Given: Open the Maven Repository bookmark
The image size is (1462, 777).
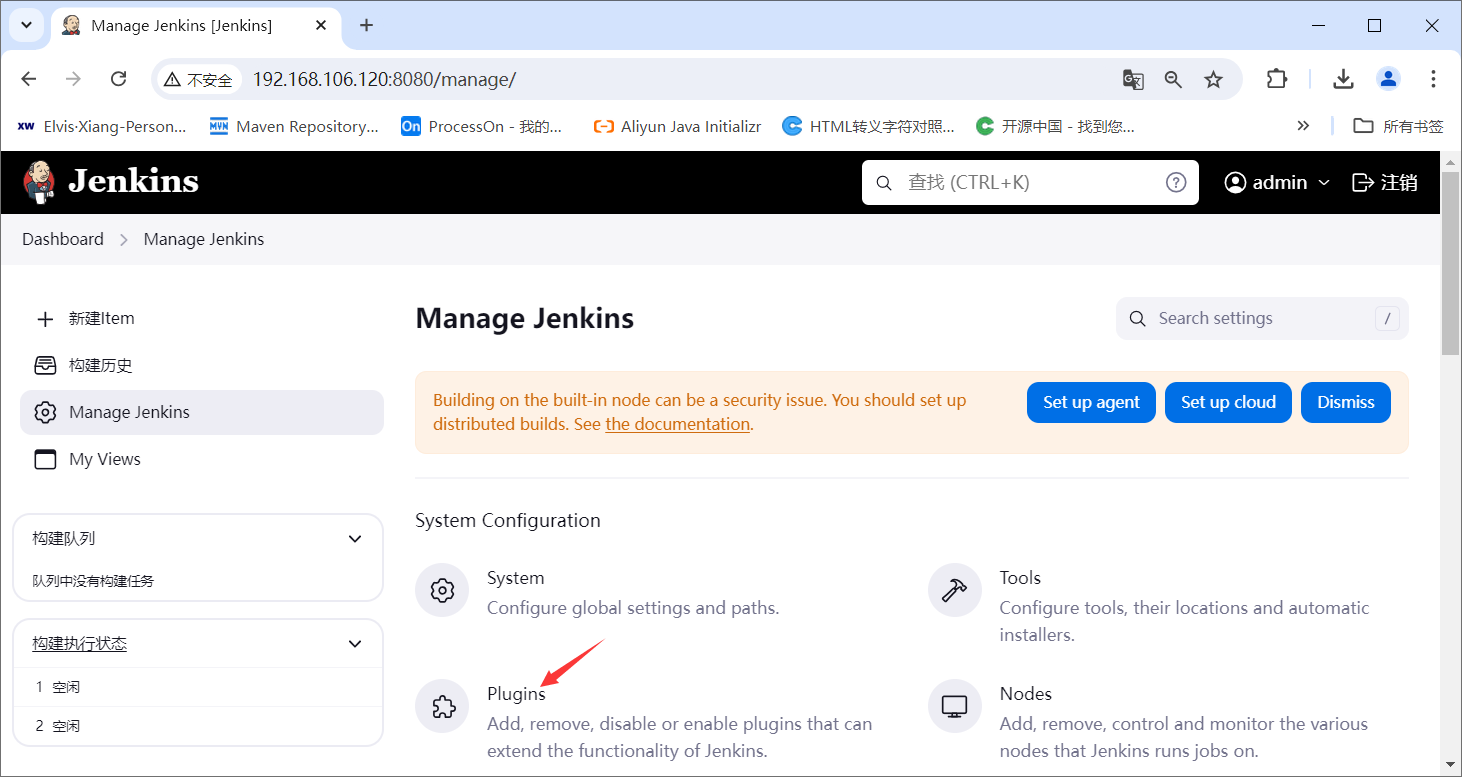Looking at the screenshot, I should pos(295,126).
